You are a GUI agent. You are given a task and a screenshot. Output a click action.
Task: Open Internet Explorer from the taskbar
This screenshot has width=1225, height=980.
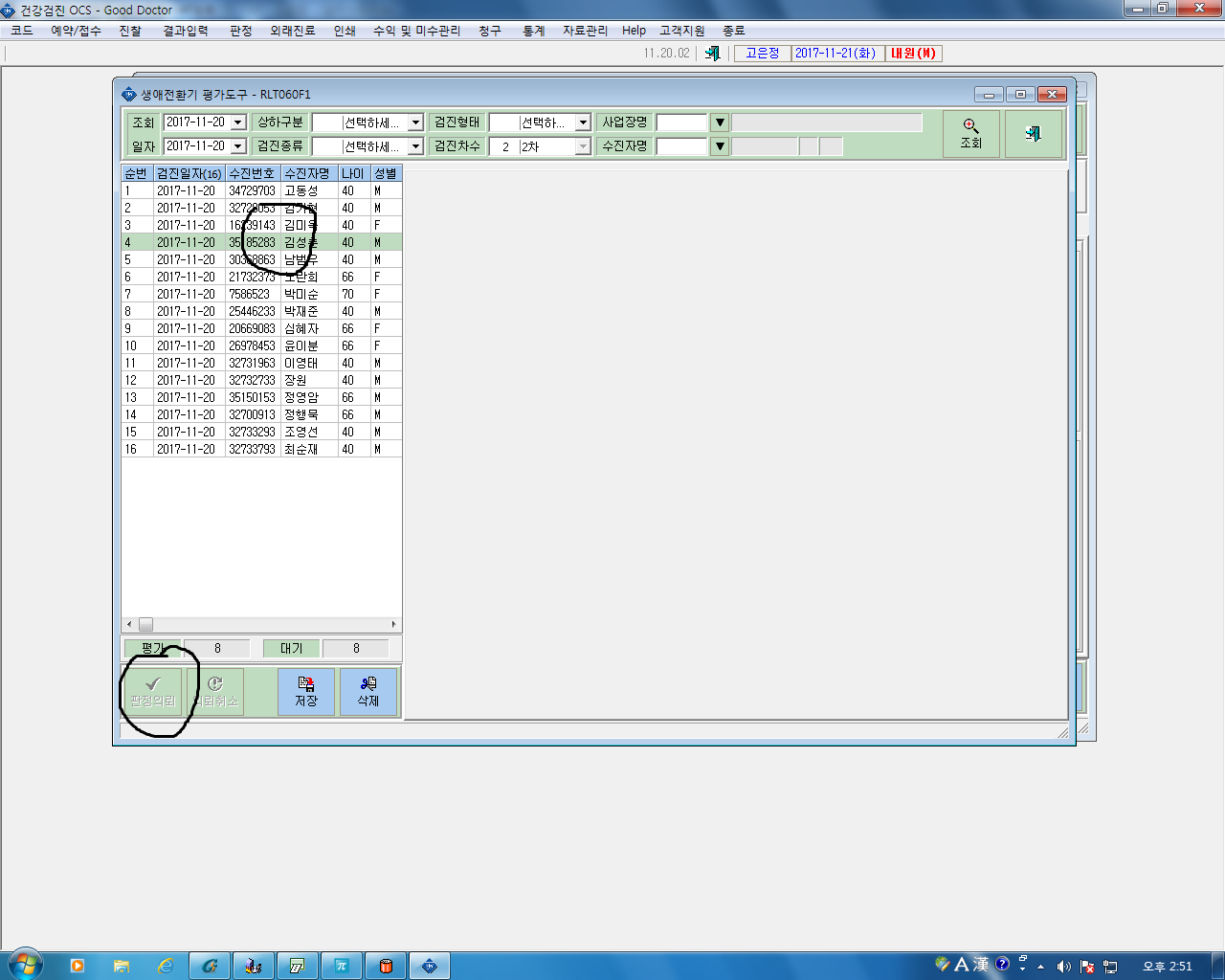tap(166, 966)
